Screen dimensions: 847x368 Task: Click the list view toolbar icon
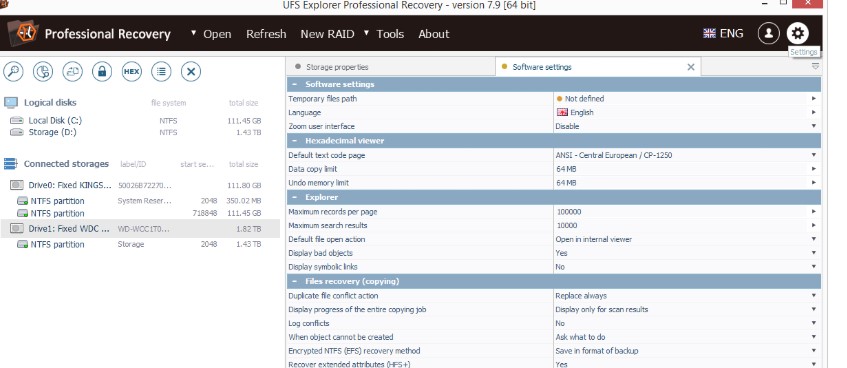[161, 71]
